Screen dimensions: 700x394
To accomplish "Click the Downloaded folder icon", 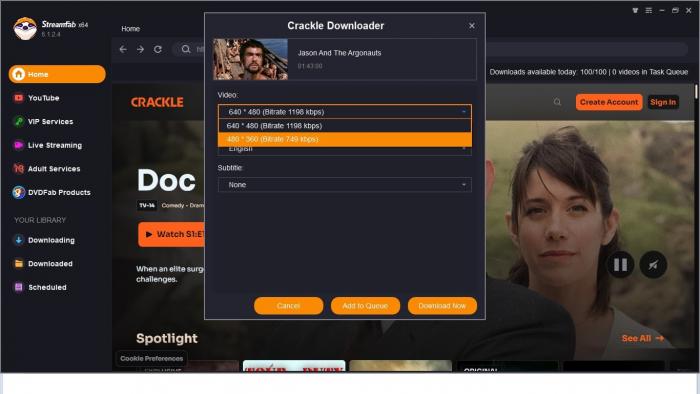I will (18, 263).
